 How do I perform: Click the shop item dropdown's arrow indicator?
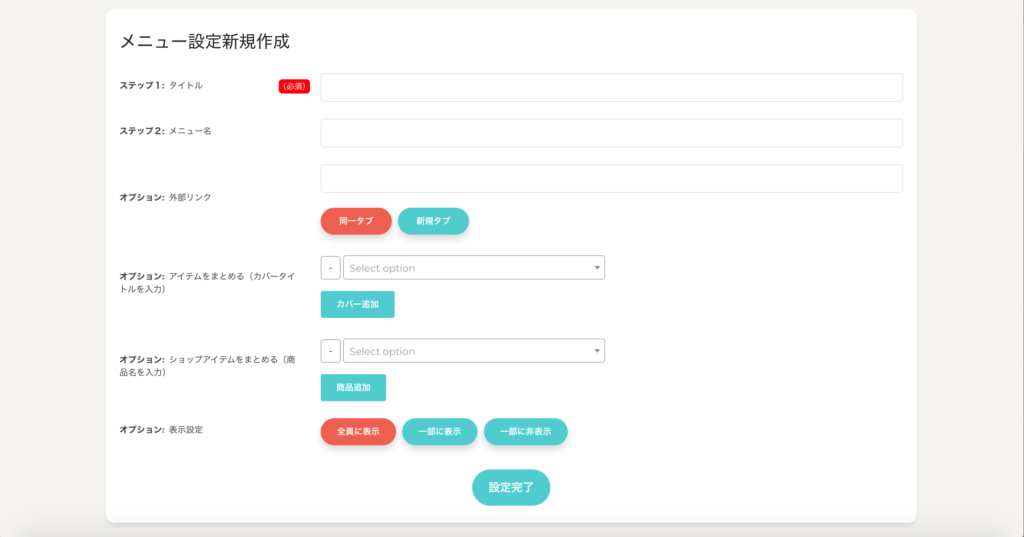click(x=597, y=351)
